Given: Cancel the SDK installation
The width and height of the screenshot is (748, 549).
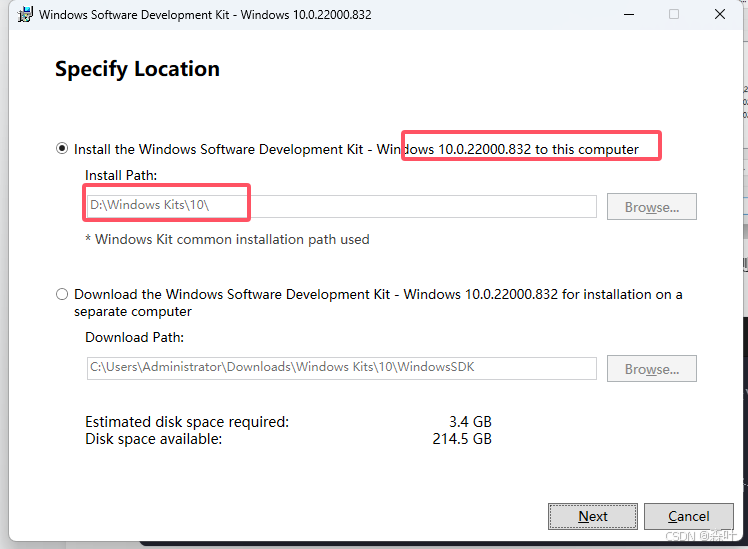Looking at the screenshot, I should pos(689,516).
